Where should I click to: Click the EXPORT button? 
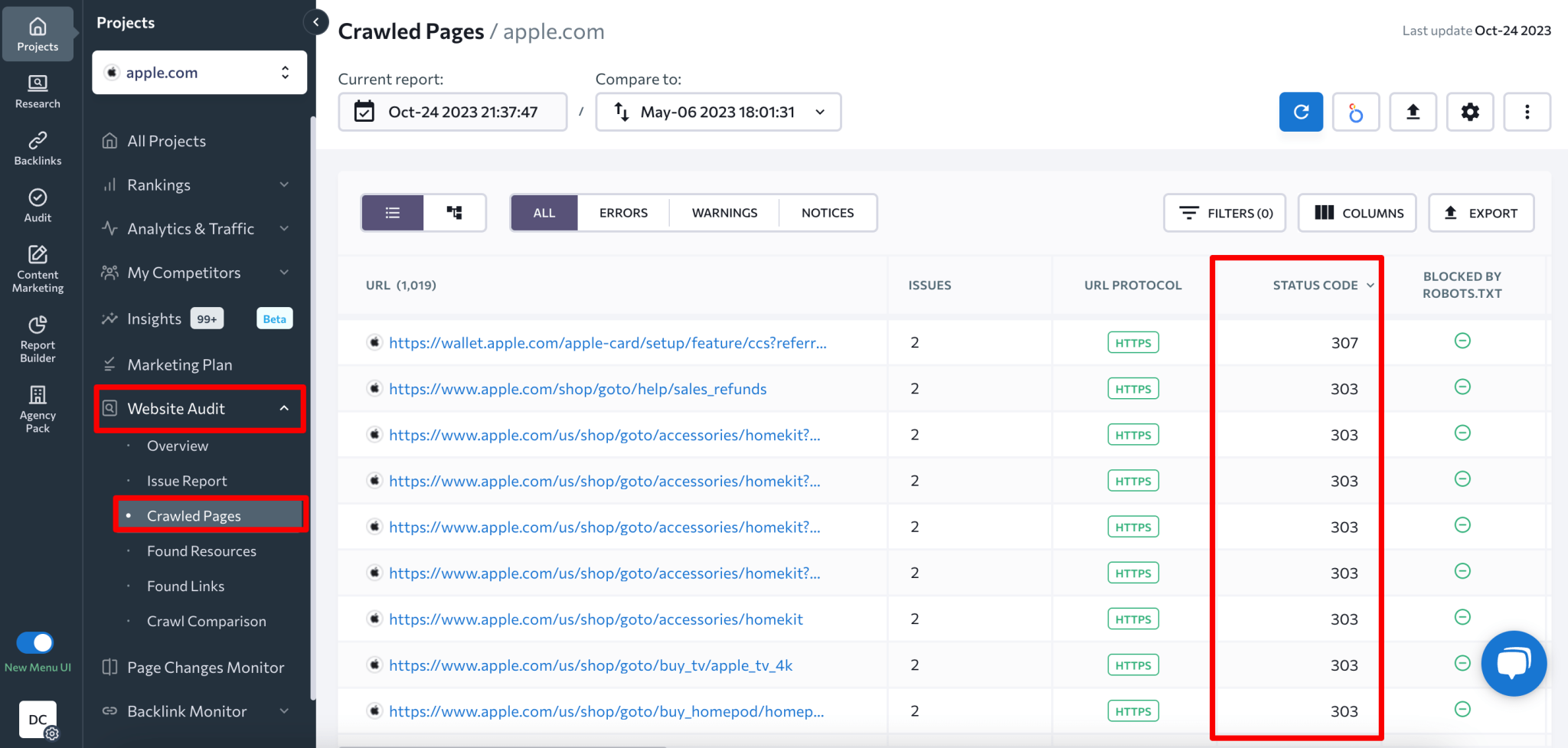1481,213
